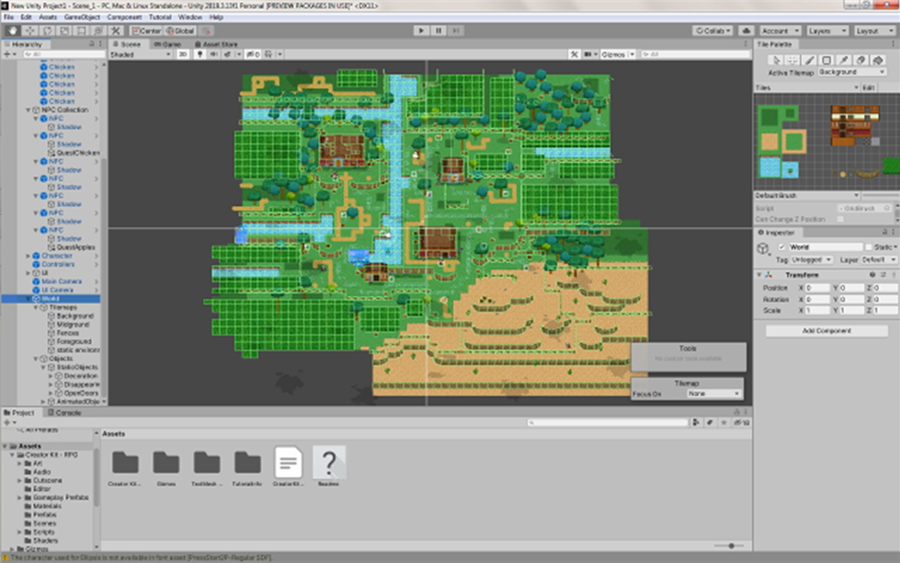Click the Step frame button
900x563 pixels.
coord(456,30)
